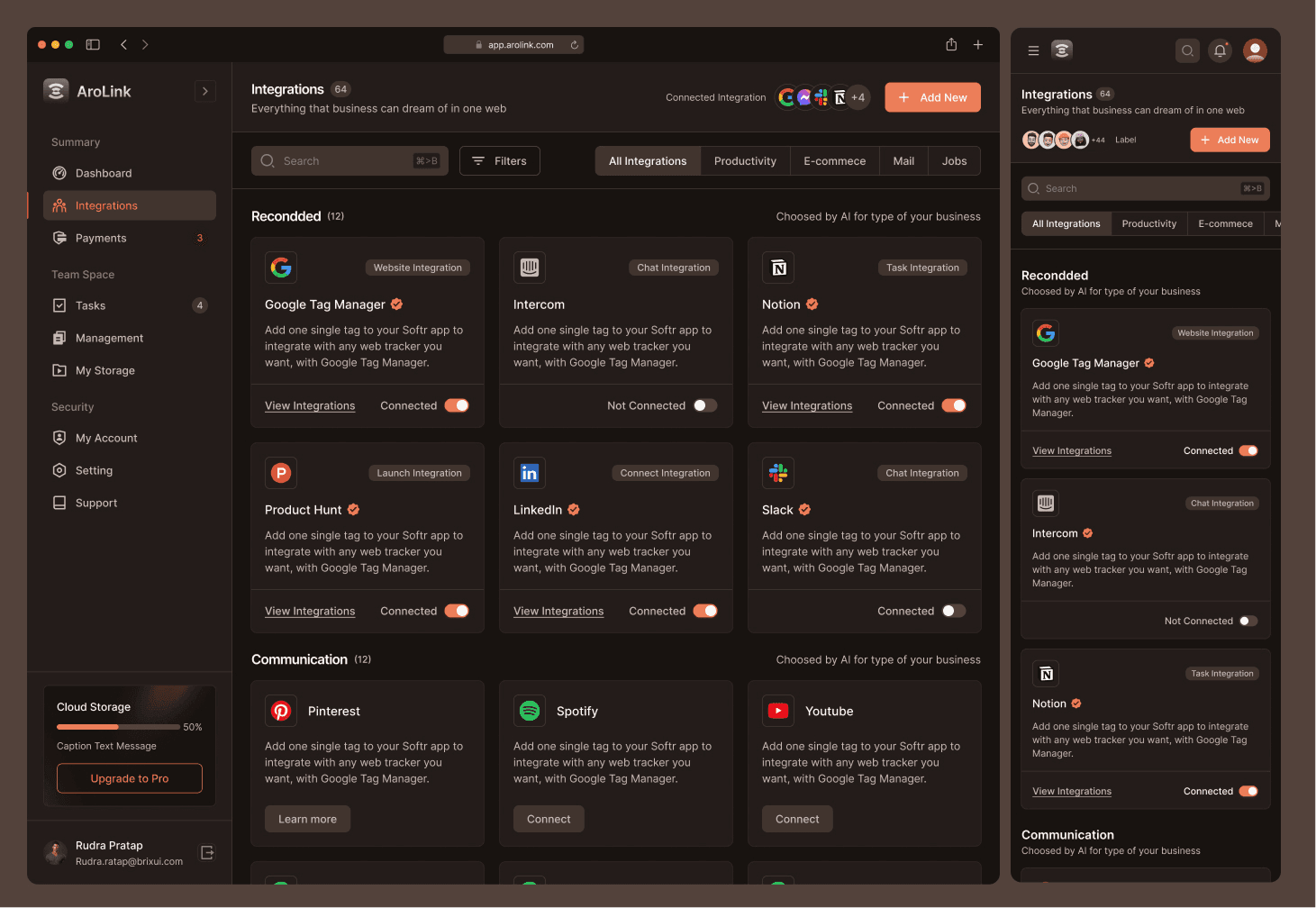Click the browser share icon
Viewport: 1316px width, 908px height.
(x=951, y=44)
